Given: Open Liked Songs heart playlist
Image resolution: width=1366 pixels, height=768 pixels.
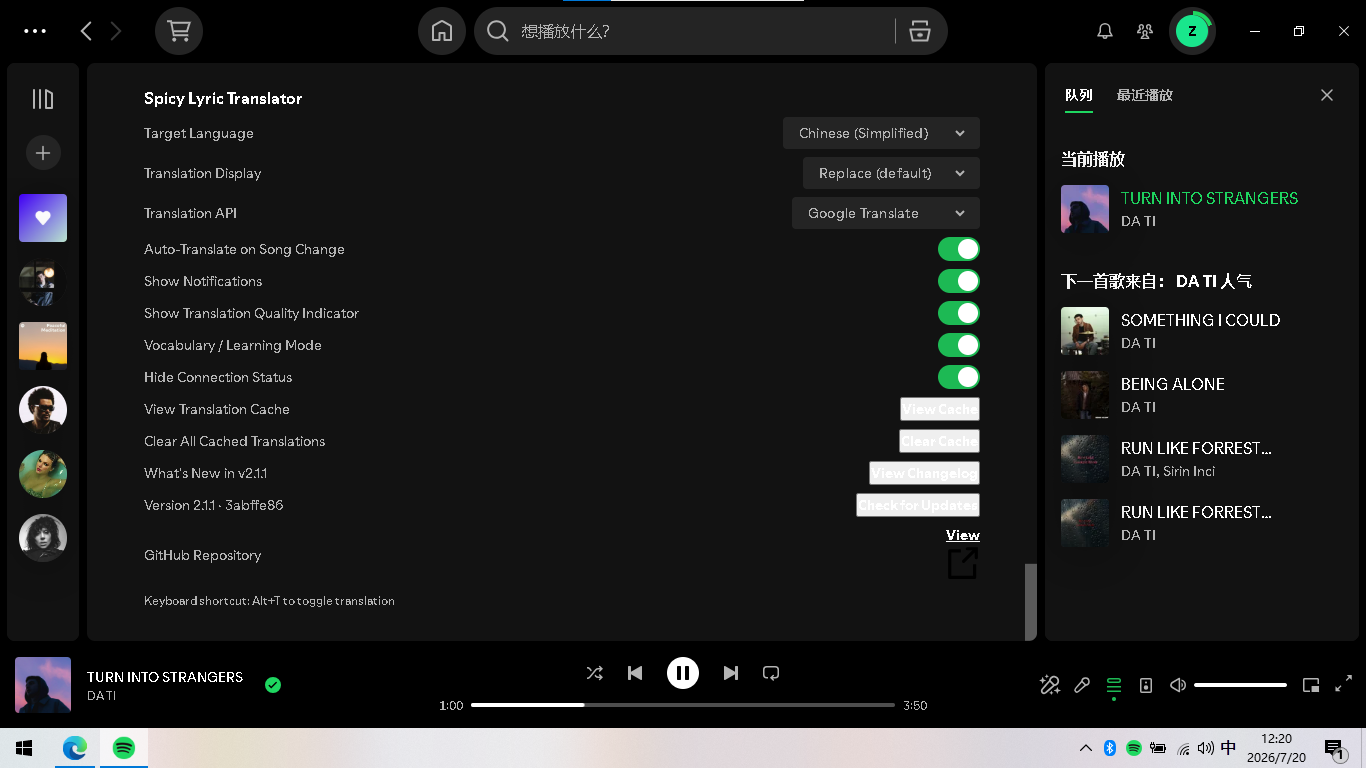Looking at the screenshot, I should coord(43,218).
